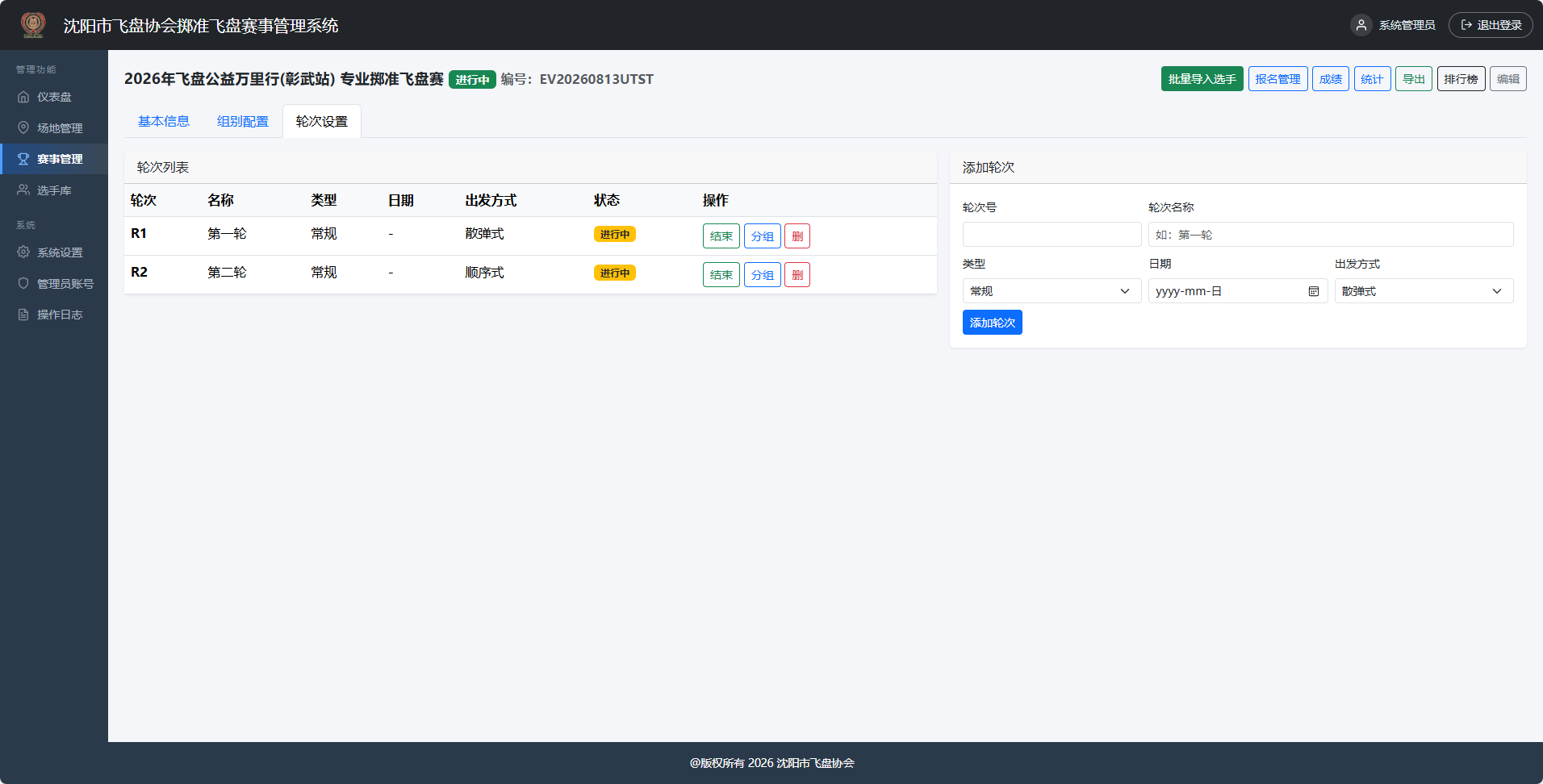Click the location pin icon beside 场地管理
The height and width of the screenshot is (784, 1543).
(23, 127)
